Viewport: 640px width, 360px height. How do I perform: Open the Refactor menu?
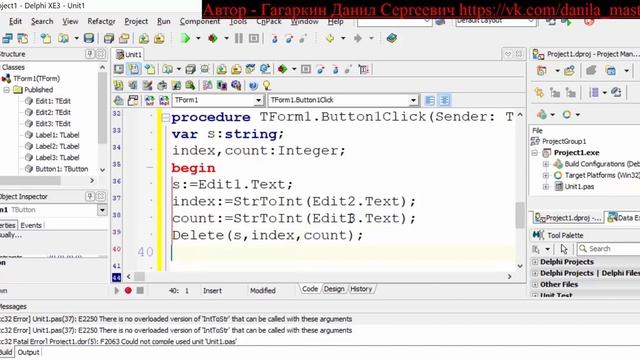pos(101,21)
